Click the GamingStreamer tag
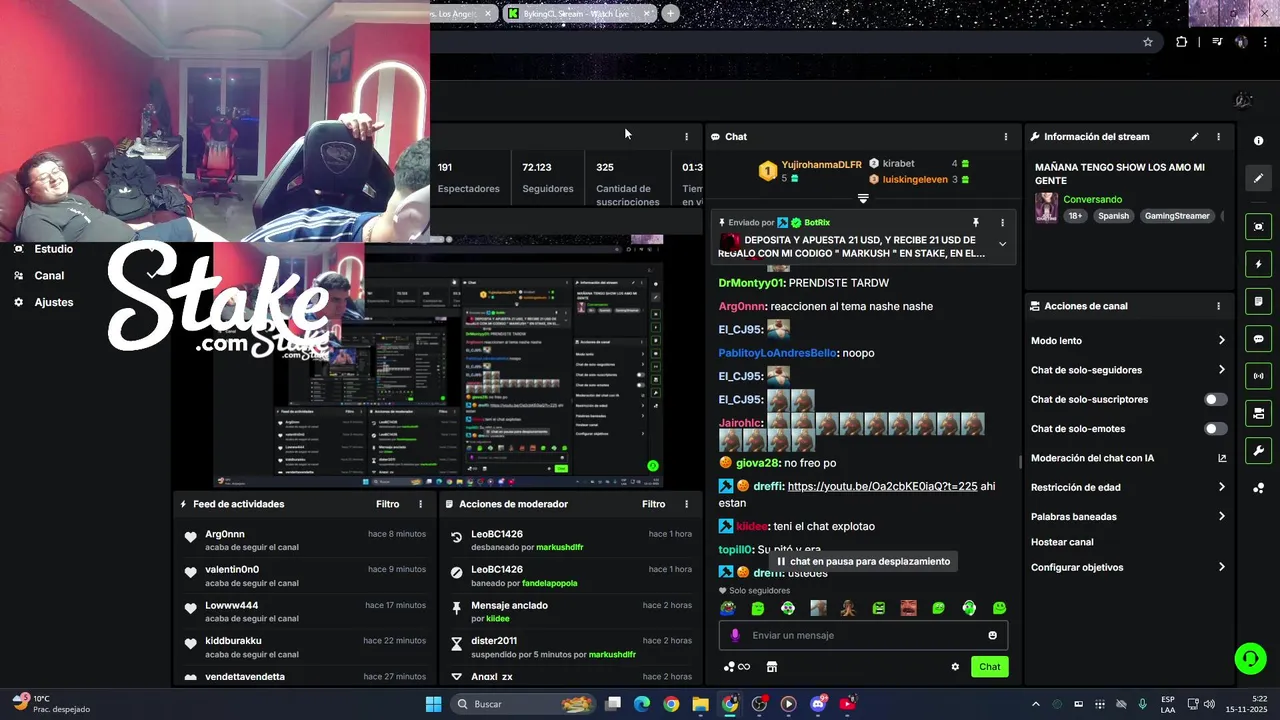This screenshot has height=720, width=1280. tap(1177, 216)
